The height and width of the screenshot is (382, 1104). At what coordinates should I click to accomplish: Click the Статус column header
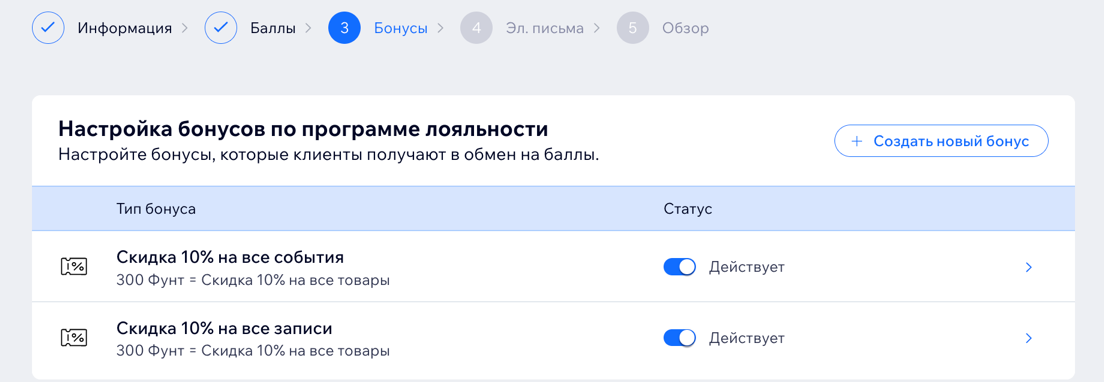(x=688, y=209)
